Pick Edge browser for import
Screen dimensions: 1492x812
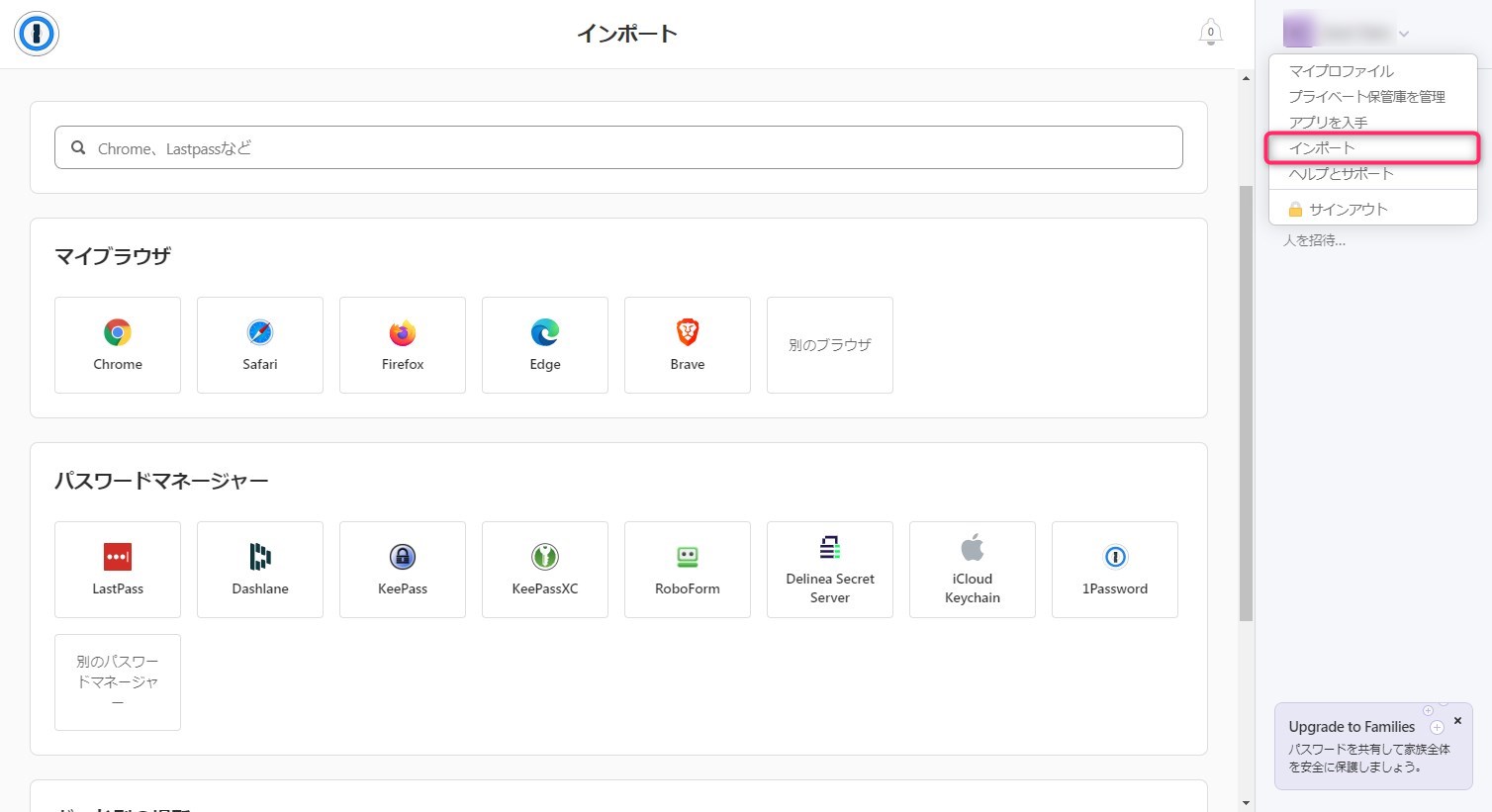pos(545,345)
